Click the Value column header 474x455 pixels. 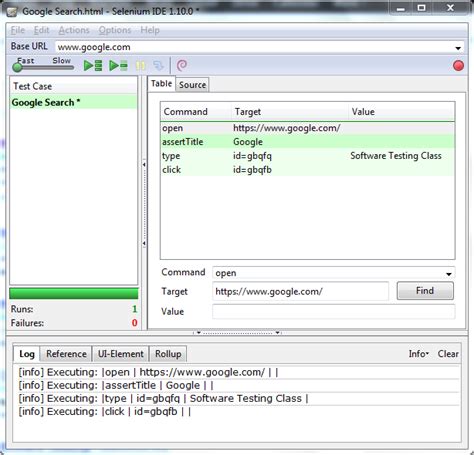(x=402, y=112)
